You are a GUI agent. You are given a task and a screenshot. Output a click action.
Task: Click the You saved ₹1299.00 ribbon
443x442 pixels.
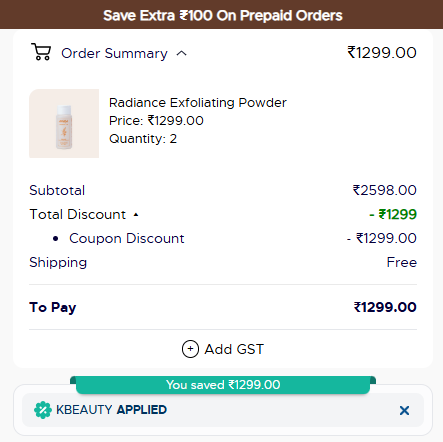point(223,385)
